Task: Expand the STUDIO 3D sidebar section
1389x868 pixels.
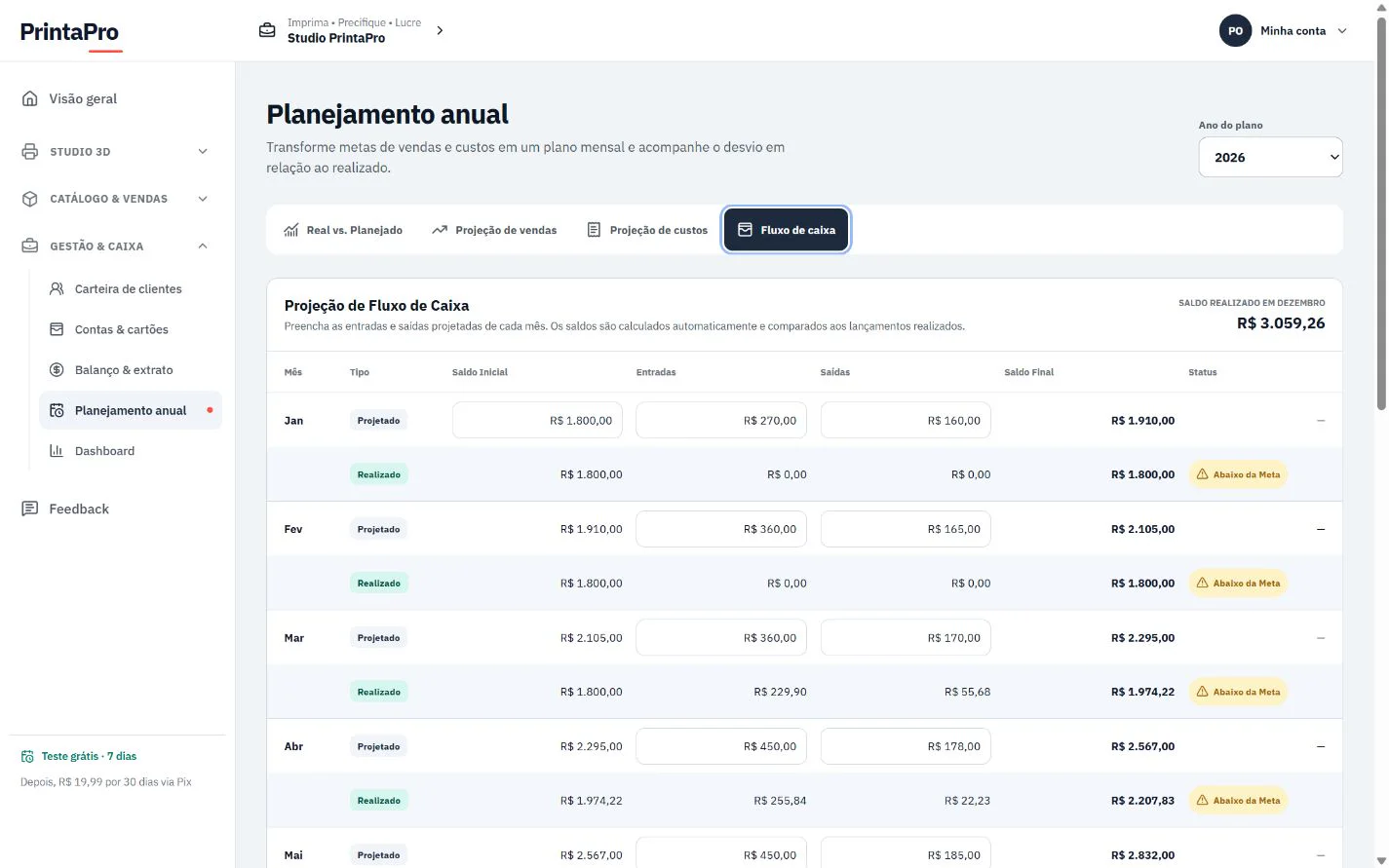Action: tap(203, 152)
